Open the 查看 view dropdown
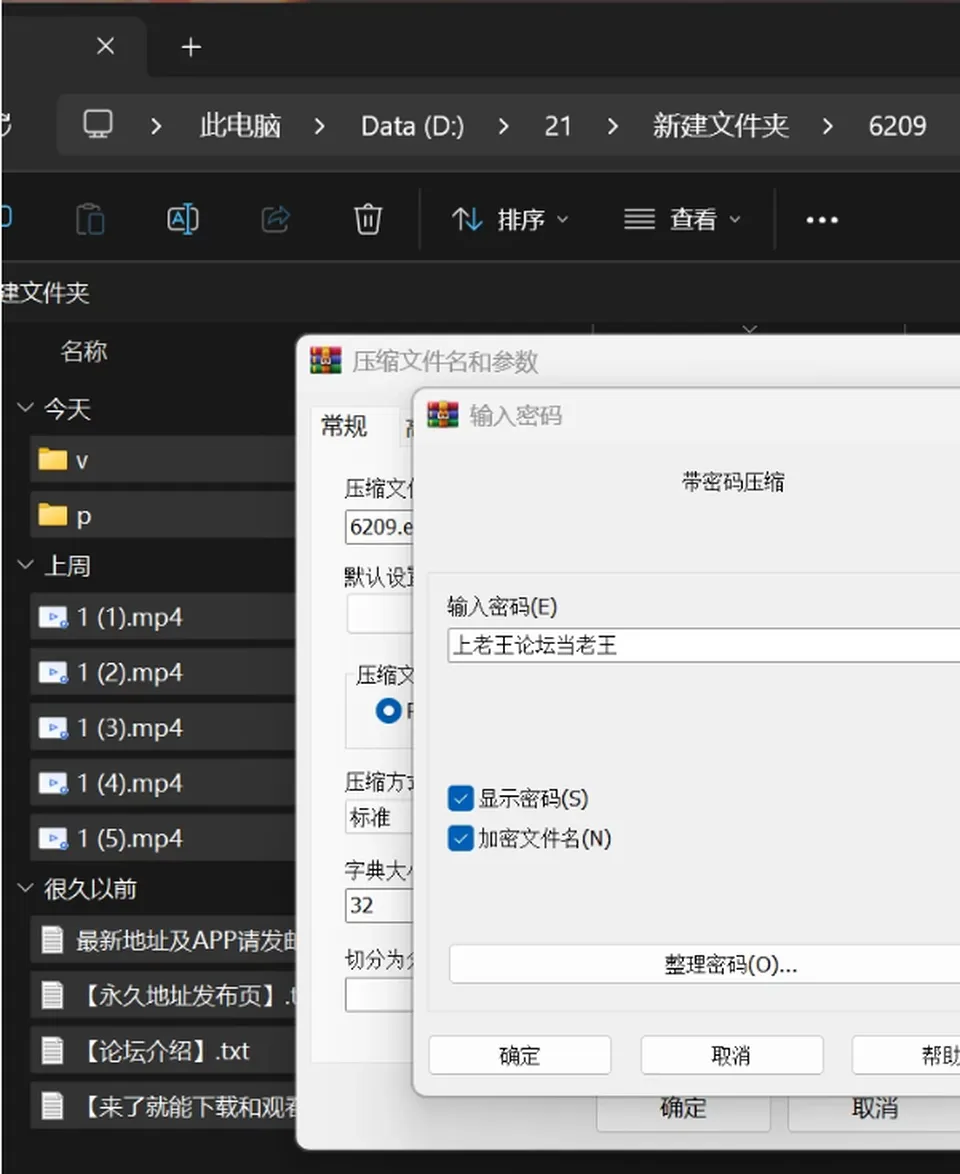Image resolution: width=960 pixels, height=1174 pixels. click(683, 219)
